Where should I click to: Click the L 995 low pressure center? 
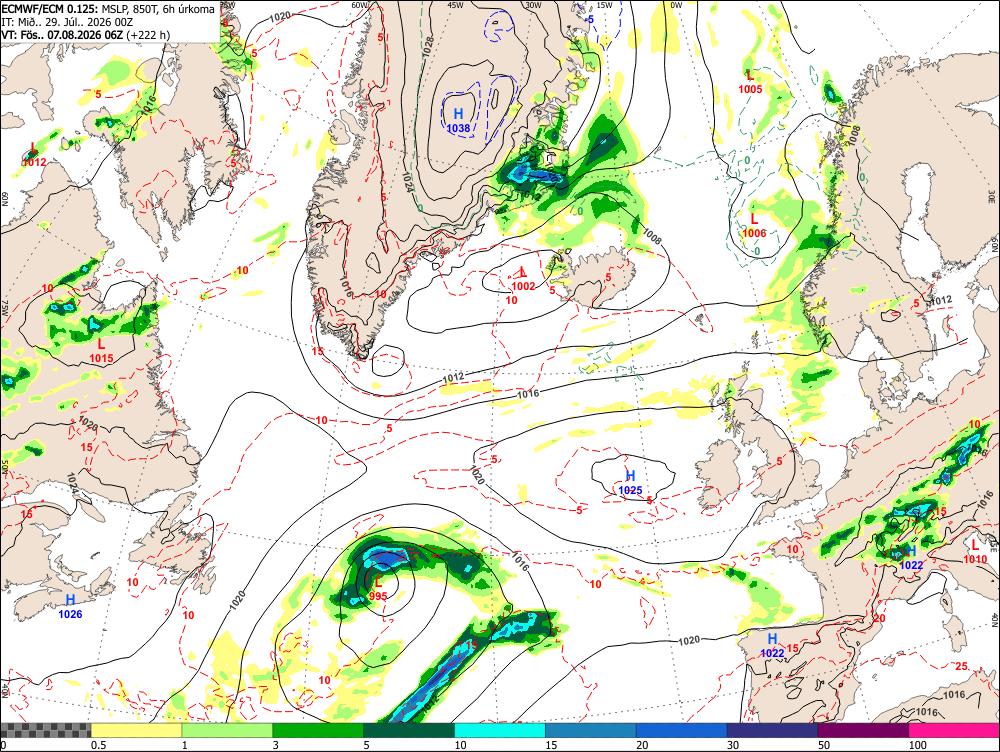pos(378,588)
